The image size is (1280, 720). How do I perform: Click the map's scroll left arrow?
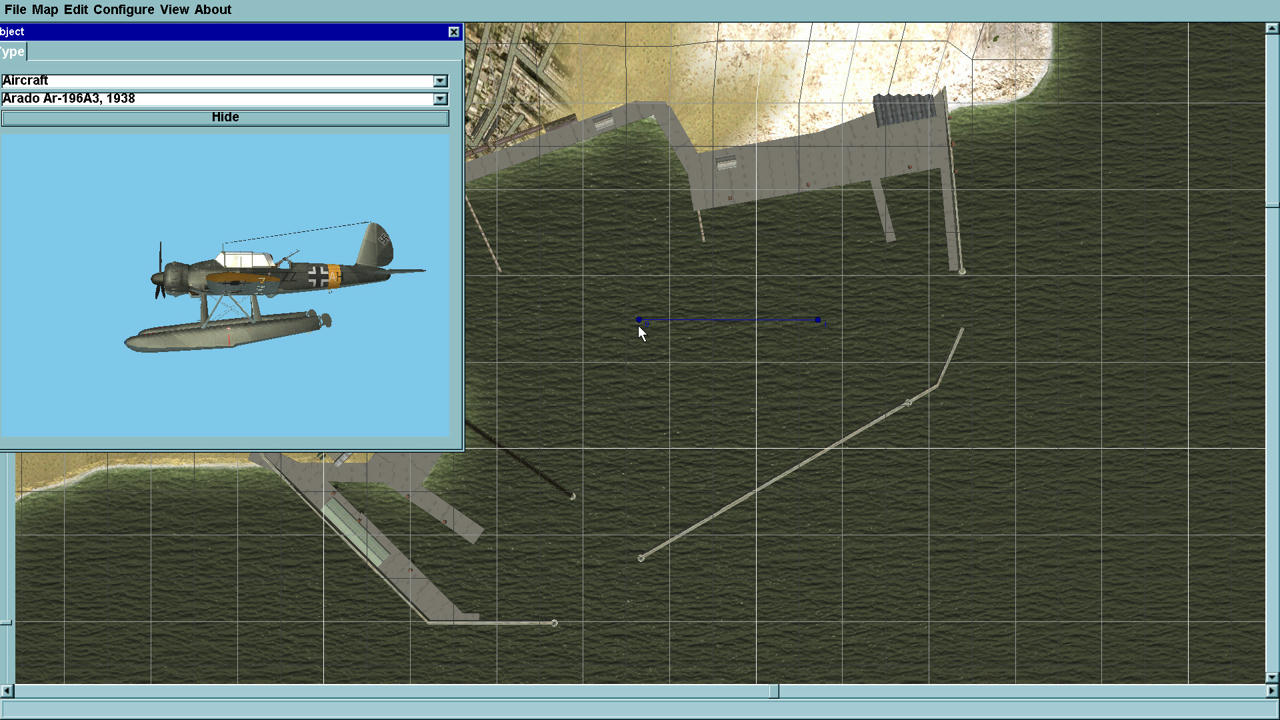coord(7,691)
